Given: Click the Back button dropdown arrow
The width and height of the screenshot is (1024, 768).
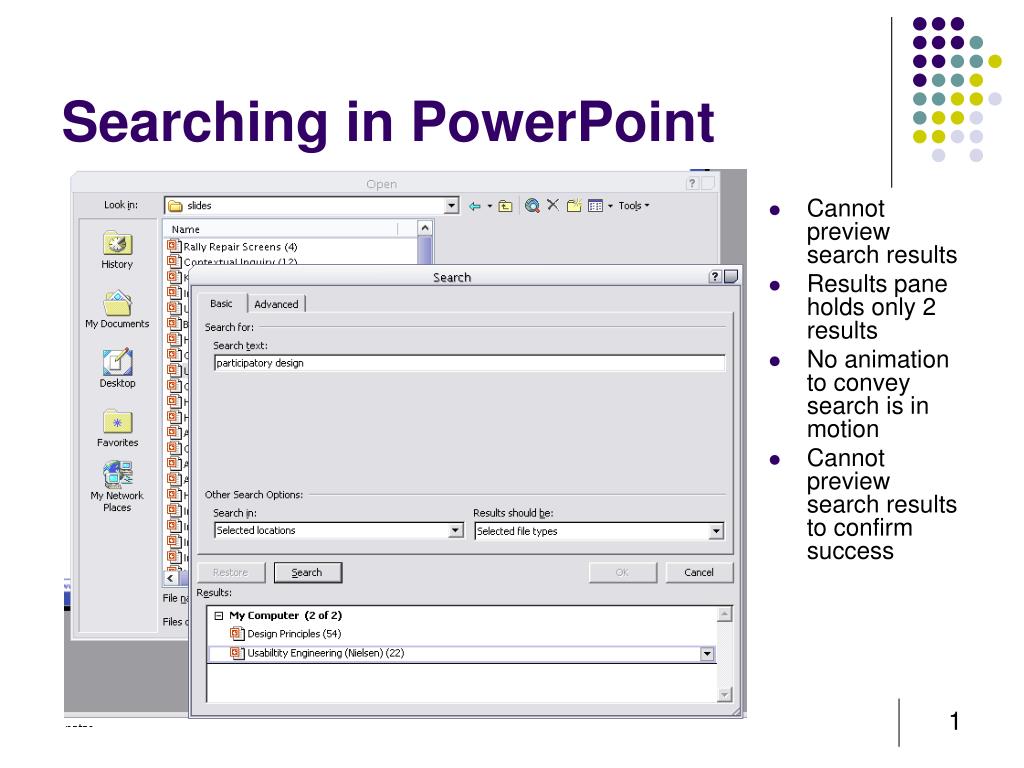Looking at the screenshot, I should click(x=490, y=206).
